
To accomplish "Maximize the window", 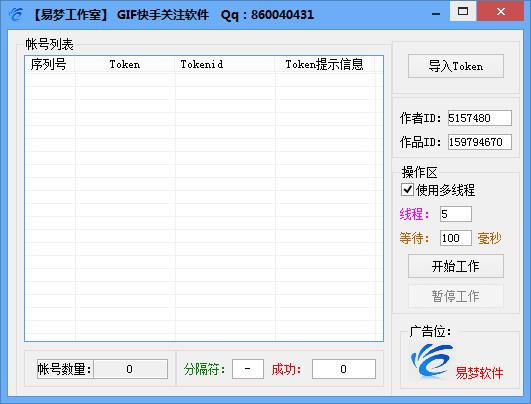I will coord(463,12).
